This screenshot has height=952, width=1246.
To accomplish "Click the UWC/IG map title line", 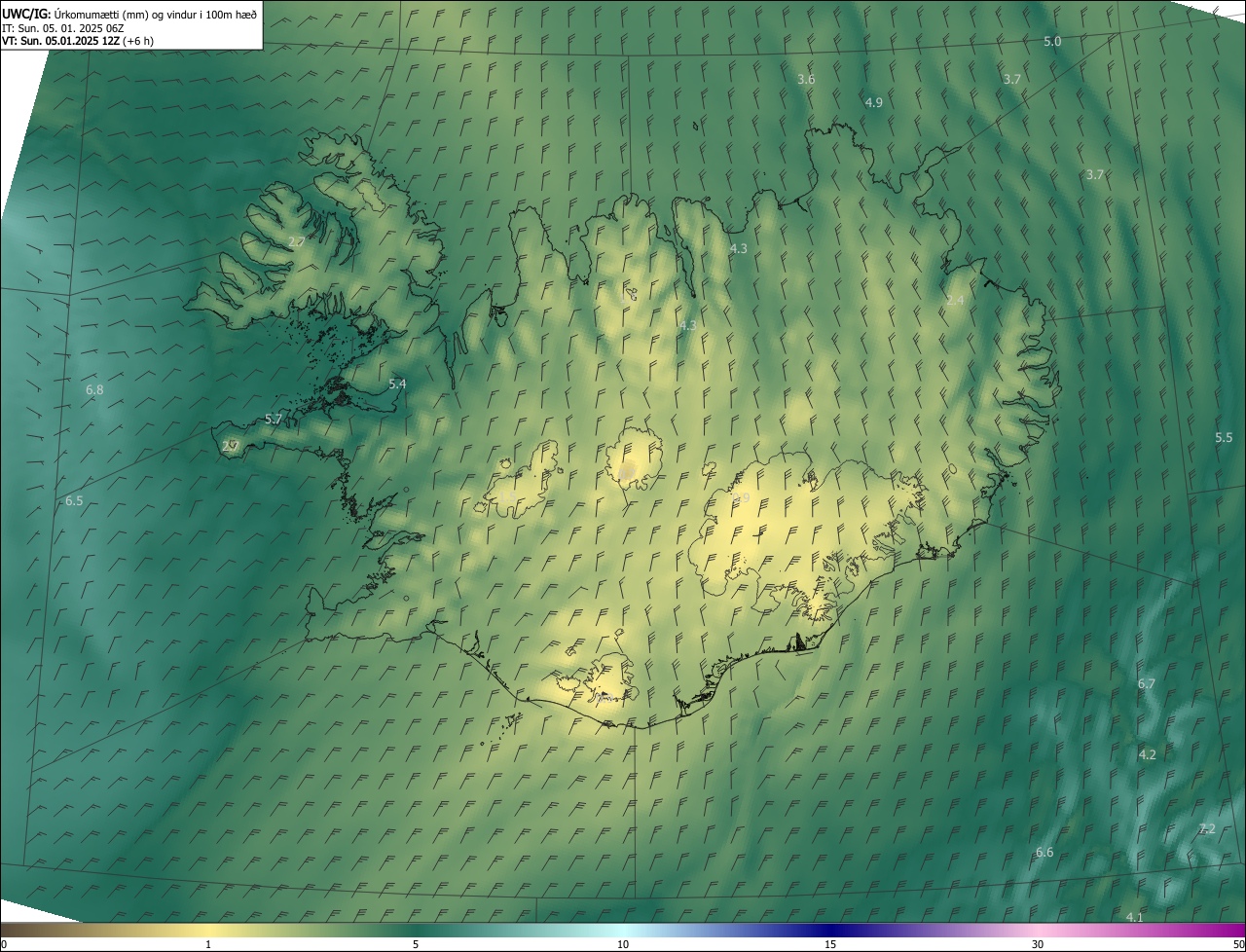I will point(129,14).
